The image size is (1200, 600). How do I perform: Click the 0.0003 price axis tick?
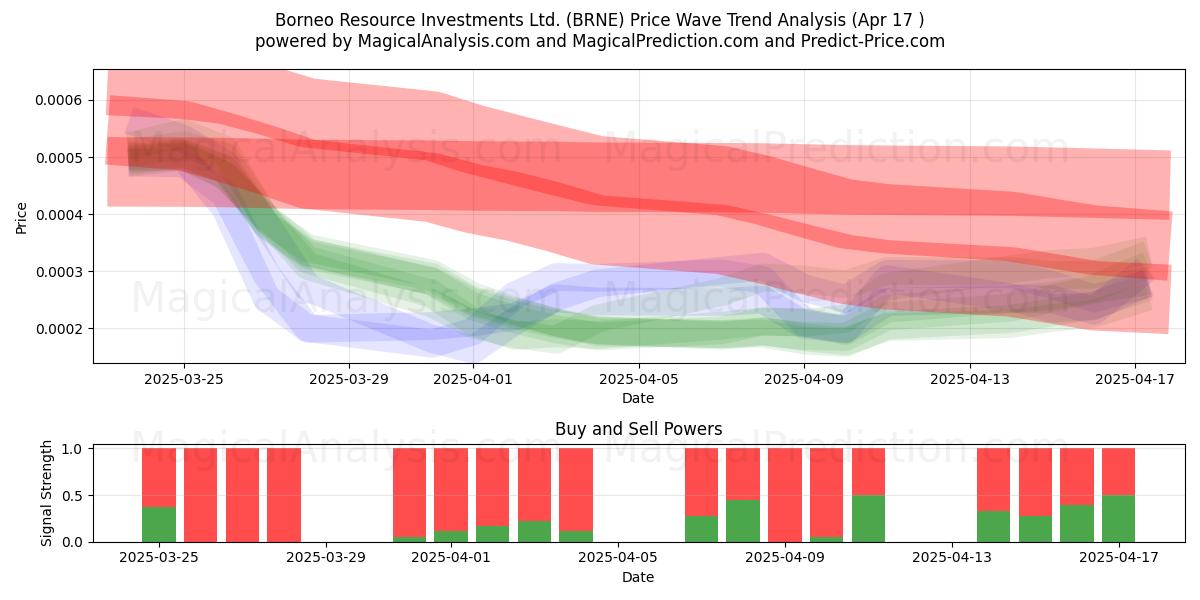pyautogui.click(x=60, y=271)
